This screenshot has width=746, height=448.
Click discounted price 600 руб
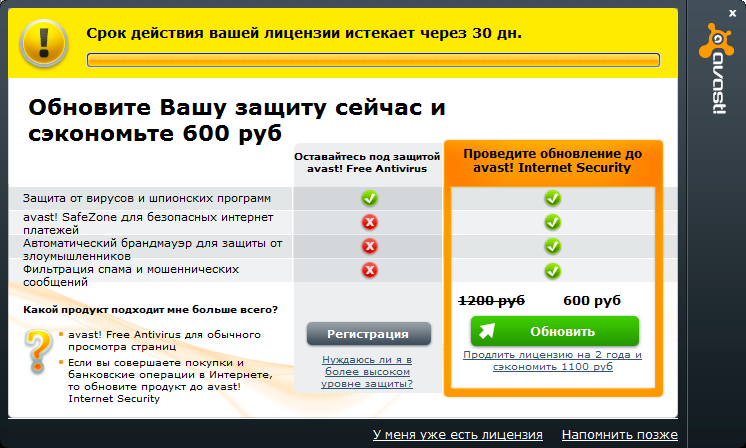pos(592,301)
